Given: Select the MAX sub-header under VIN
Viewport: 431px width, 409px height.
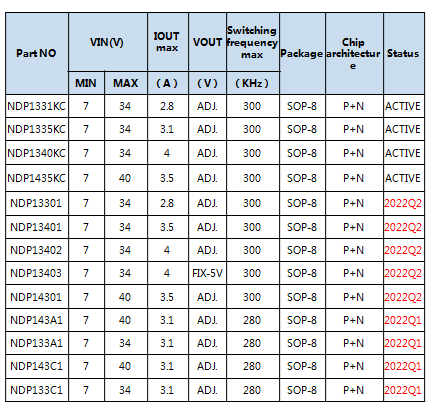Looking at the screenshot, I should (126, 83).
